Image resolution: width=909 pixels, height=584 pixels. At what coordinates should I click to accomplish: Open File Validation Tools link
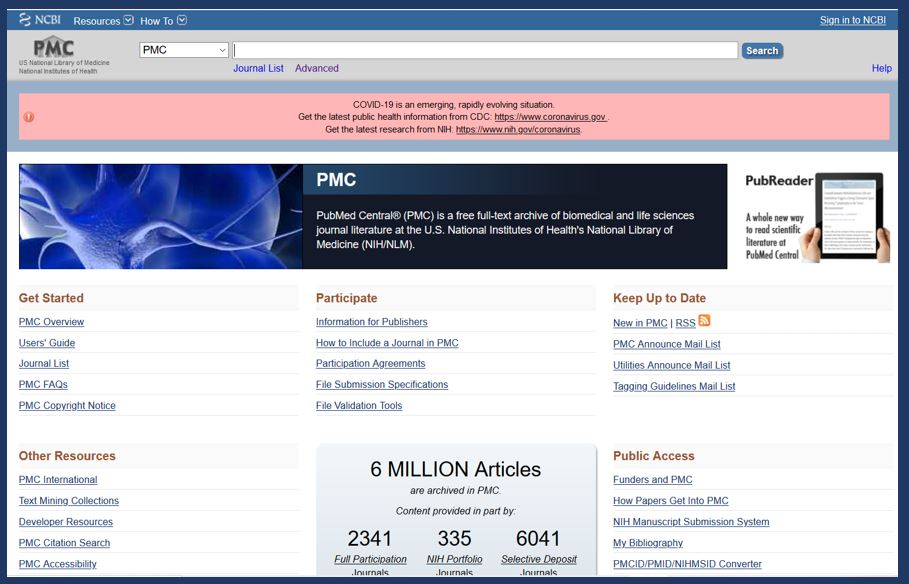[359, 406]
